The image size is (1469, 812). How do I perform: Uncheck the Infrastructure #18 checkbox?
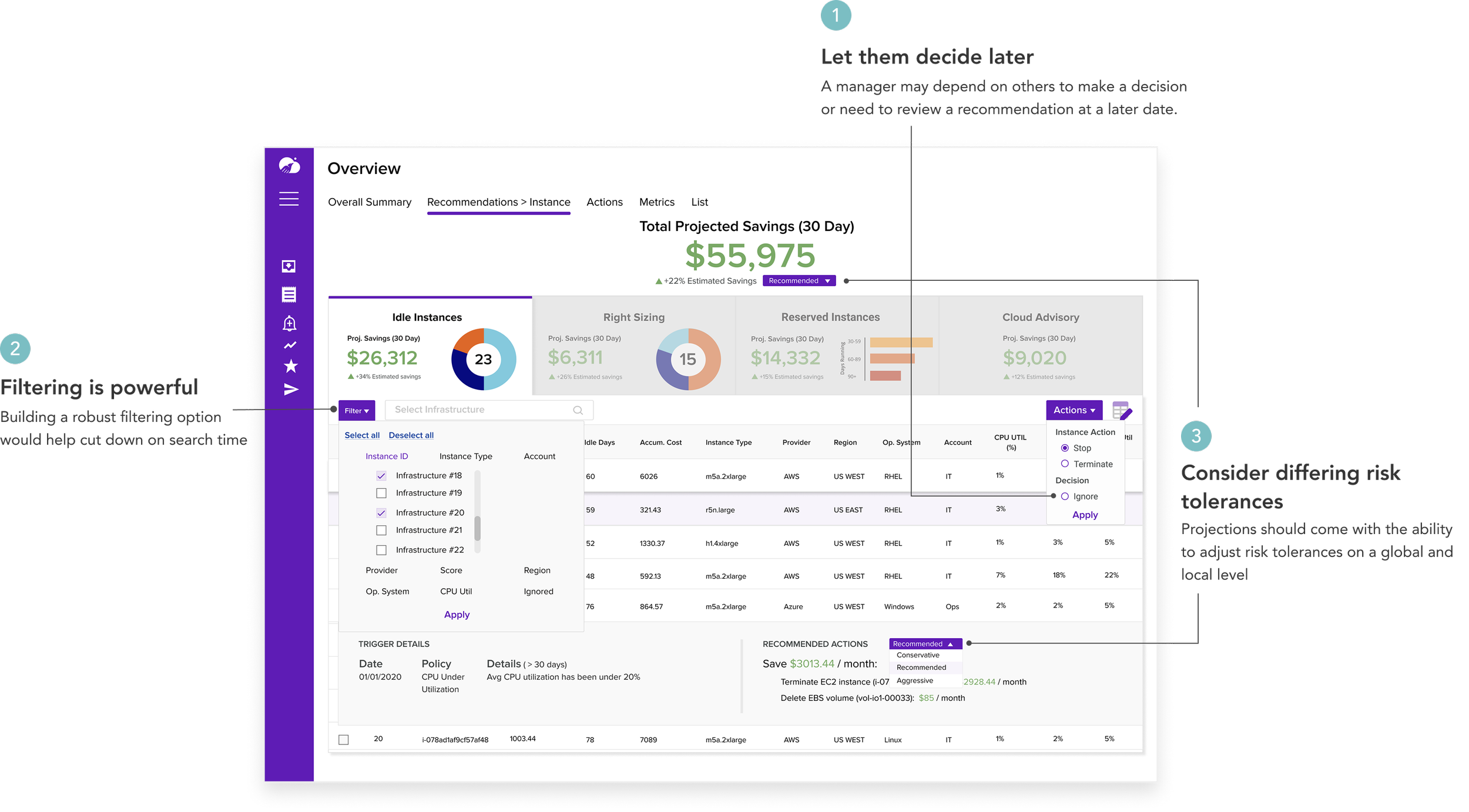(x=381, y=475)
